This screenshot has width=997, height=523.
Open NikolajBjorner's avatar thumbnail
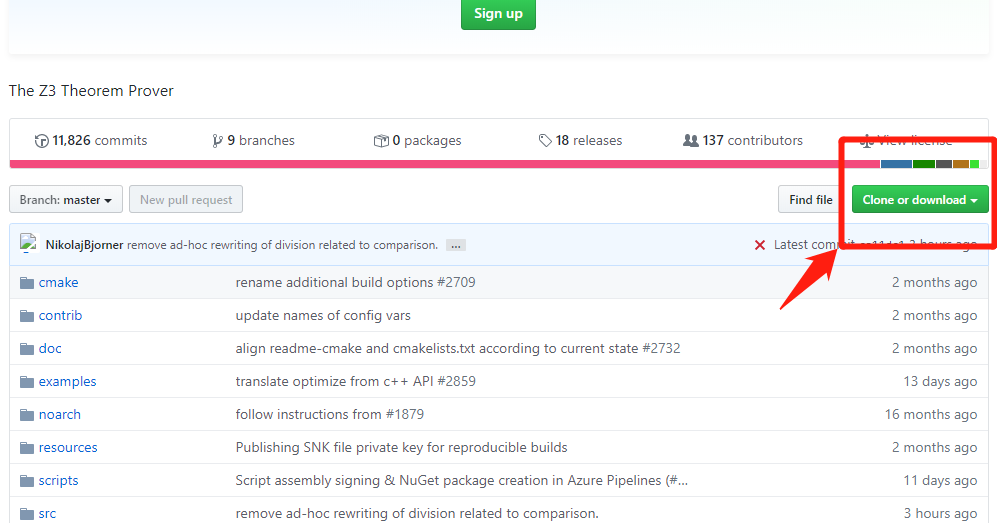pyautogui.click(x=28, y=243)
